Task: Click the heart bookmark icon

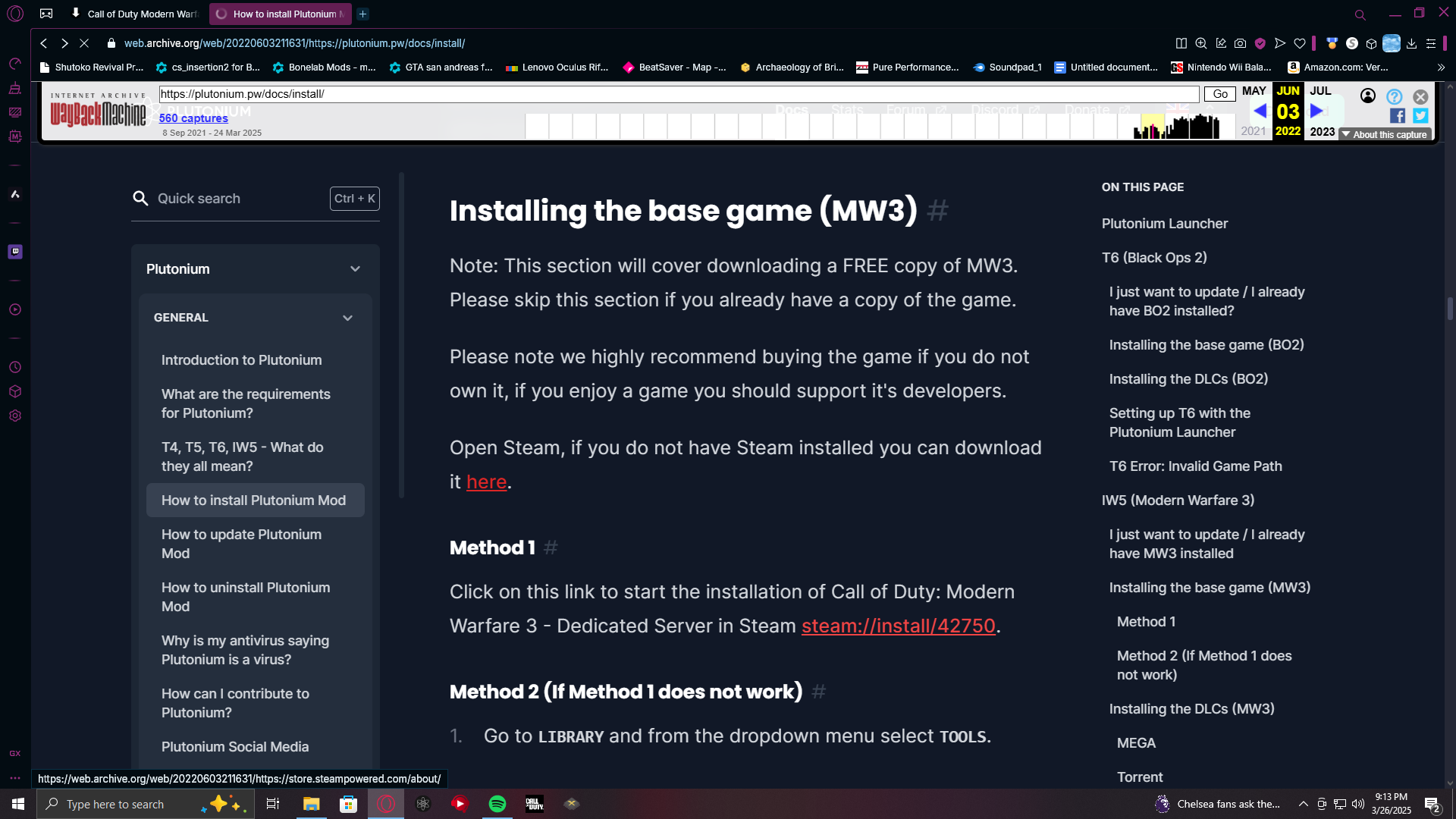Action: point(1300,44)
